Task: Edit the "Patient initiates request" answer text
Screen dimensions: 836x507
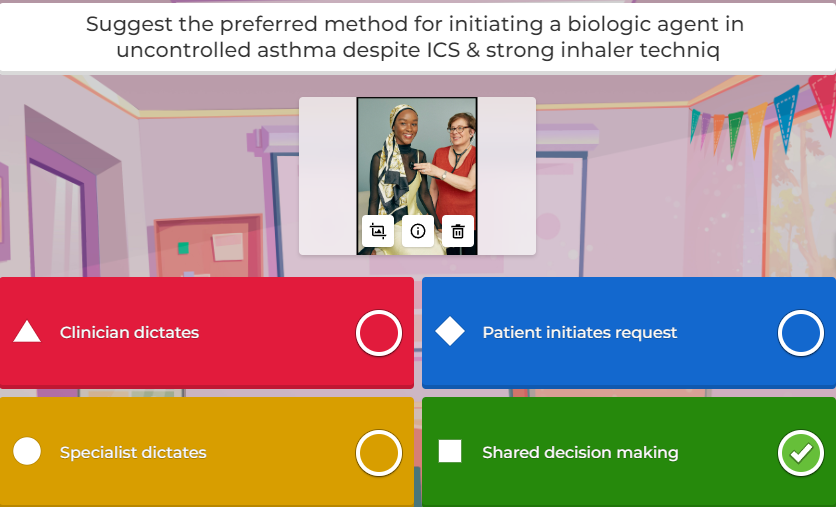Action: [x=580, y=333]
